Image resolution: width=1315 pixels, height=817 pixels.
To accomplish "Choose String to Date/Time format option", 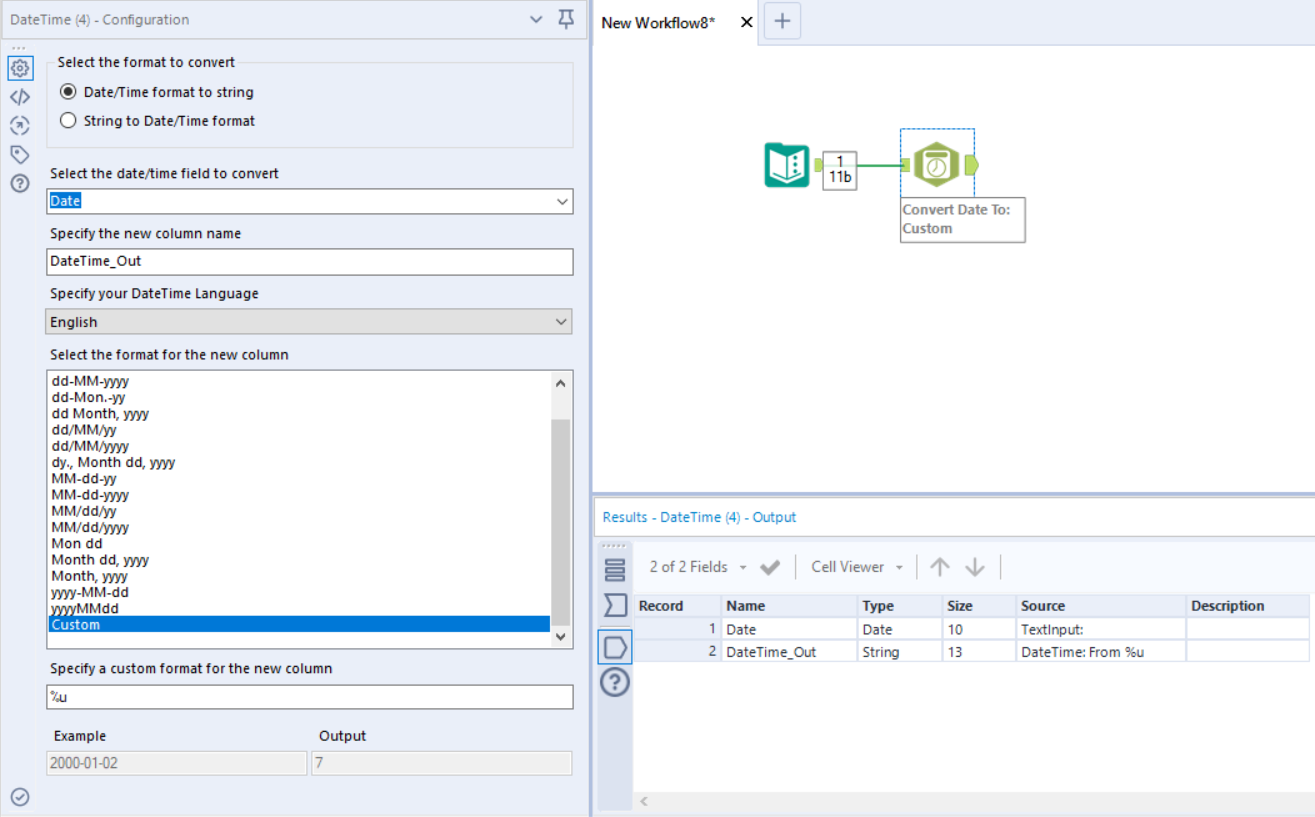I will click(67, 120).
